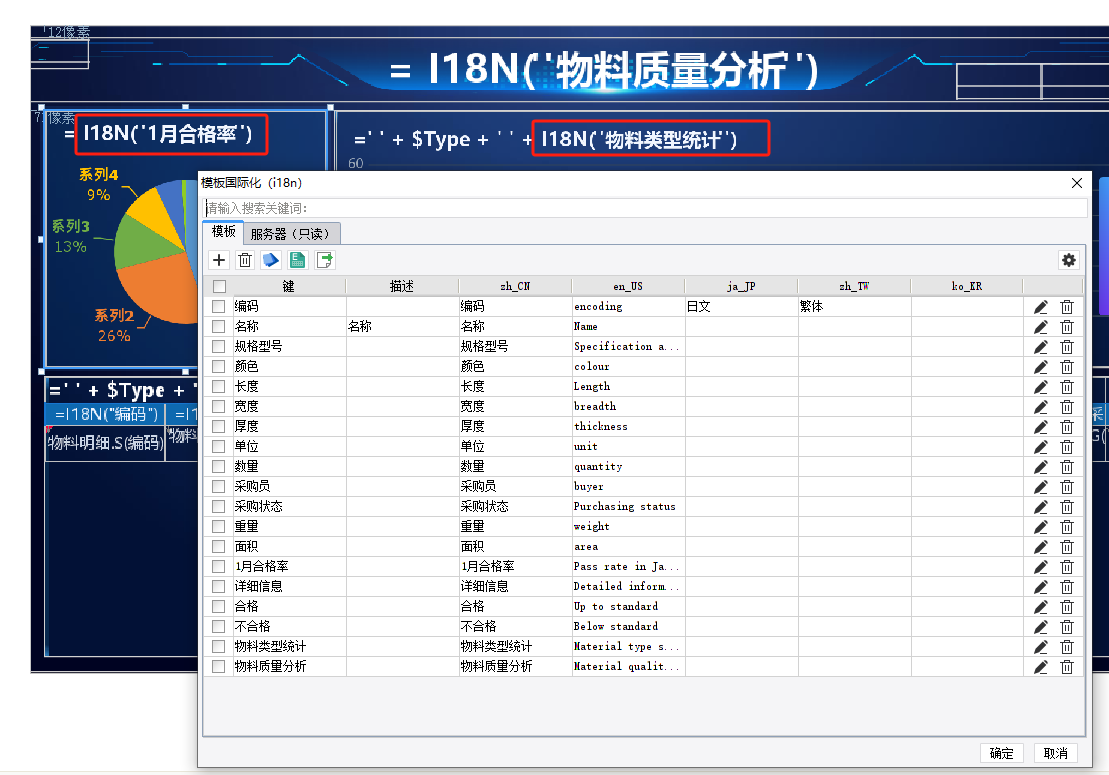Delete the 详细信息 row with its trash icon
The width and height of the screenshot is (1109, 775).
click(1067, 587)
